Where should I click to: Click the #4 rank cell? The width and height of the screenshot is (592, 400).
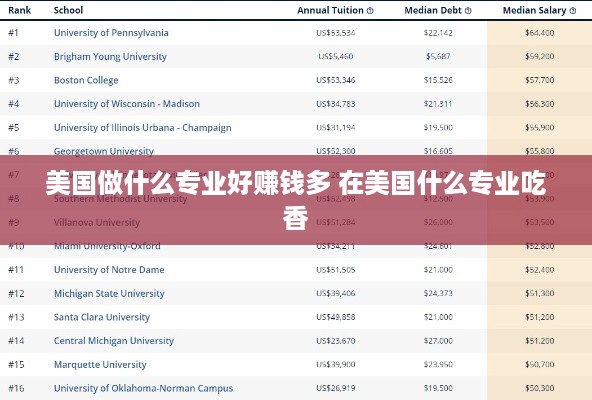tap(14, 104)
